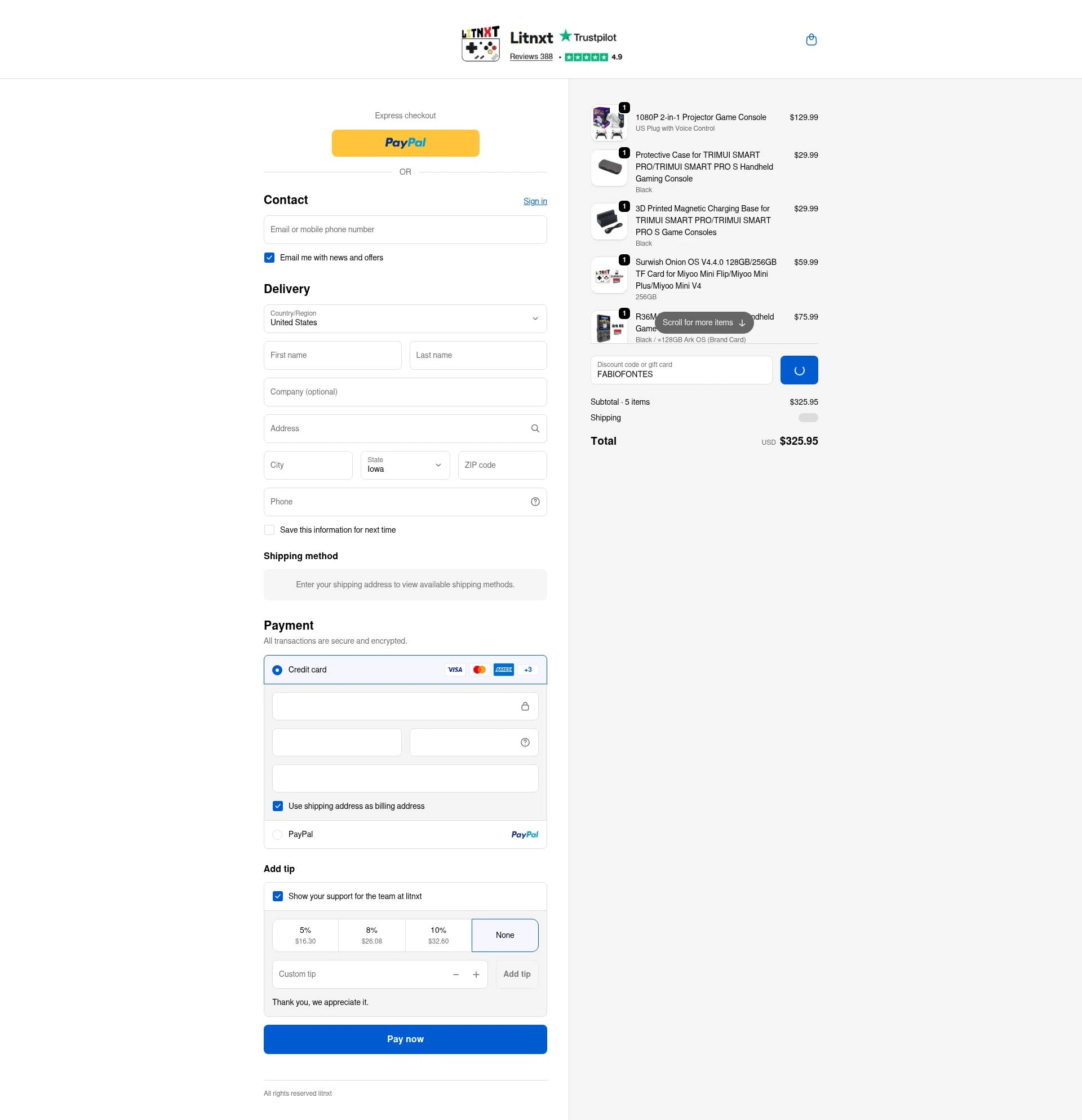The width and height of the screenshot is (1082, 1120).
Task: Uncheck 'Email me with news and offers'
Action: pos(268,258)
